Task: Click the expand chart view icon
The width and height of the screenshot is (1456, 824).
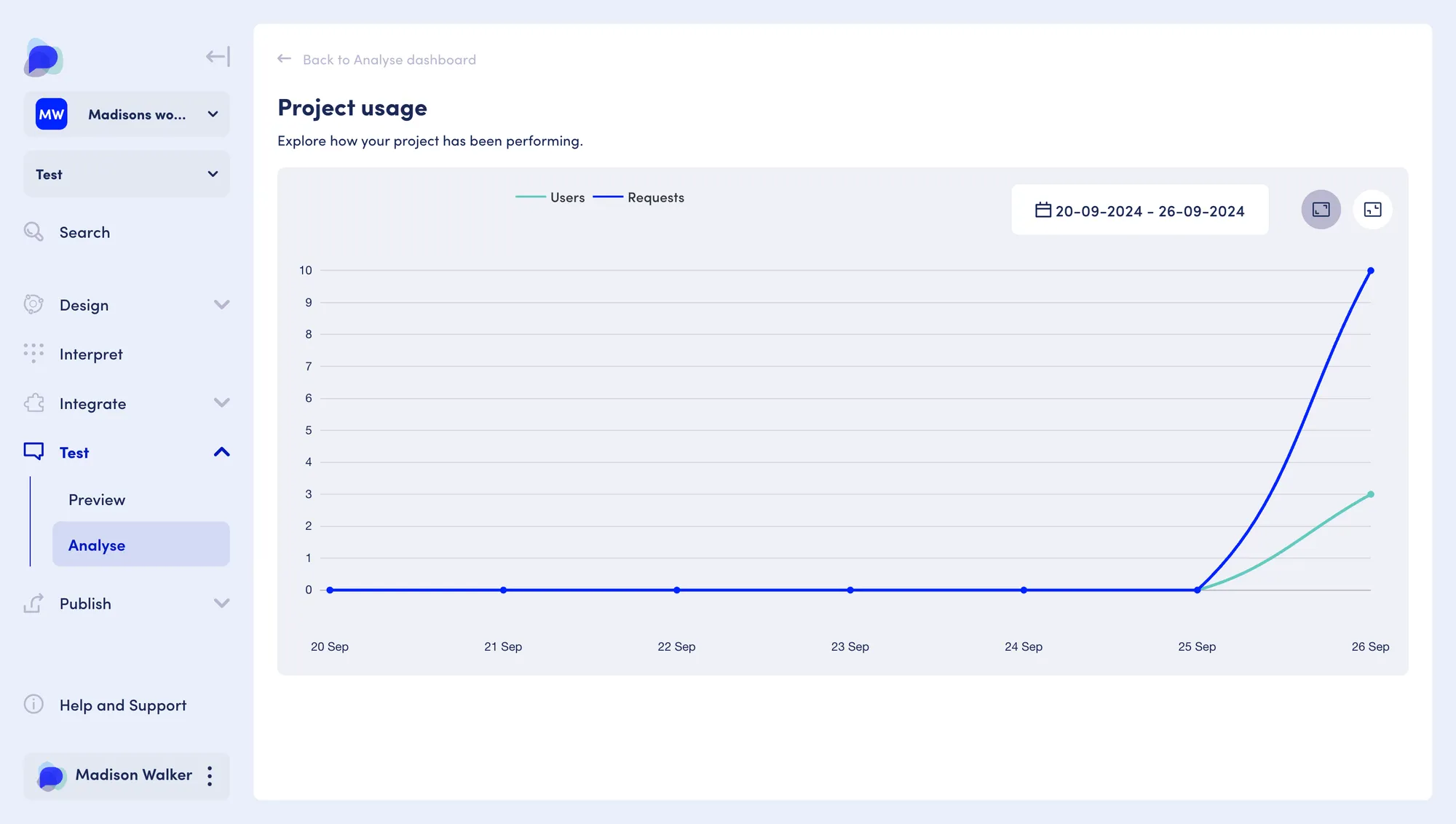Action: [1321, 210]
